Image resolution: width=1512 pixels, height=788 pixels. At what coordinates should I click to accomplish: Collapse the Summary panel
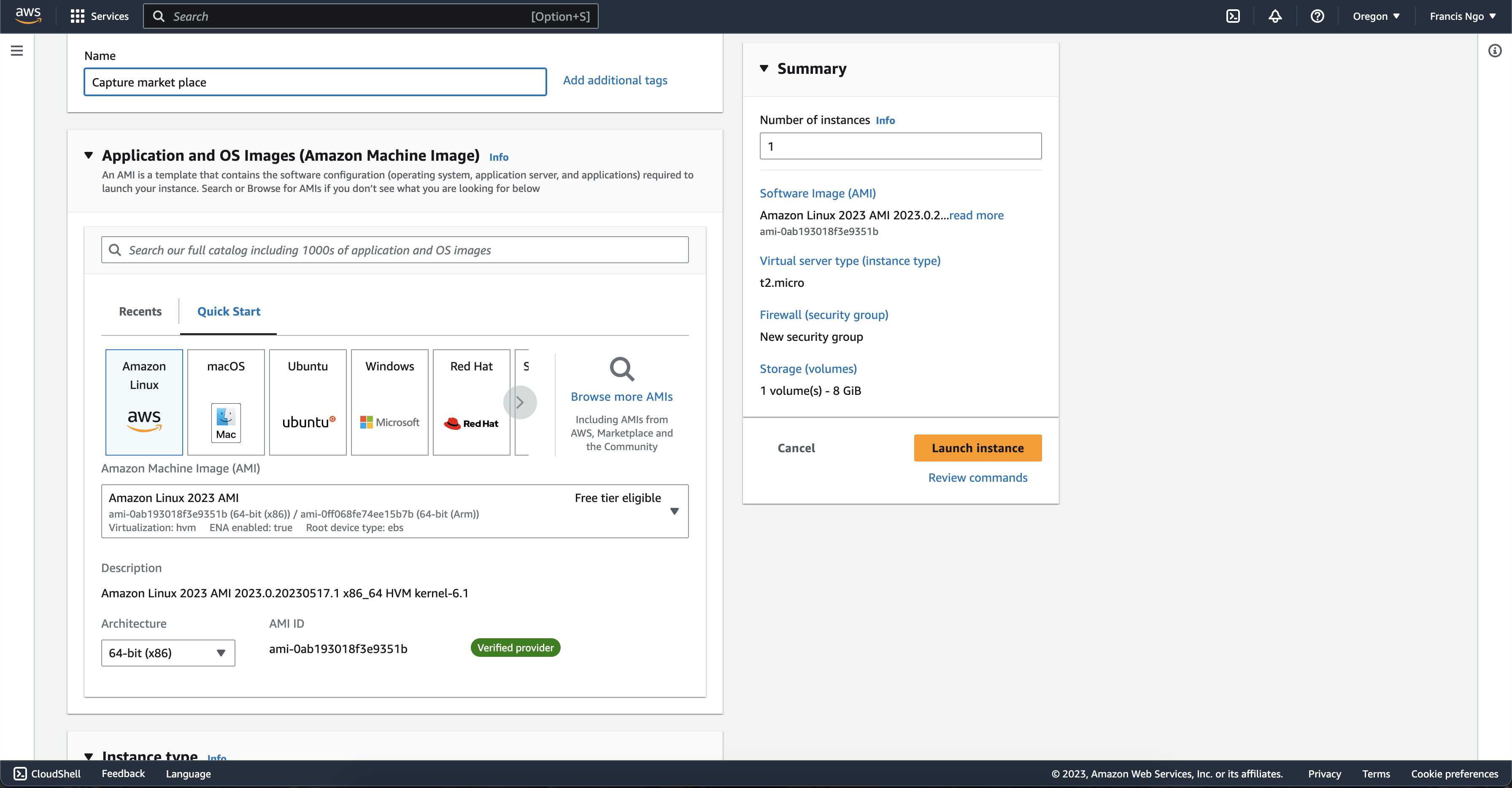click(764, 69)
